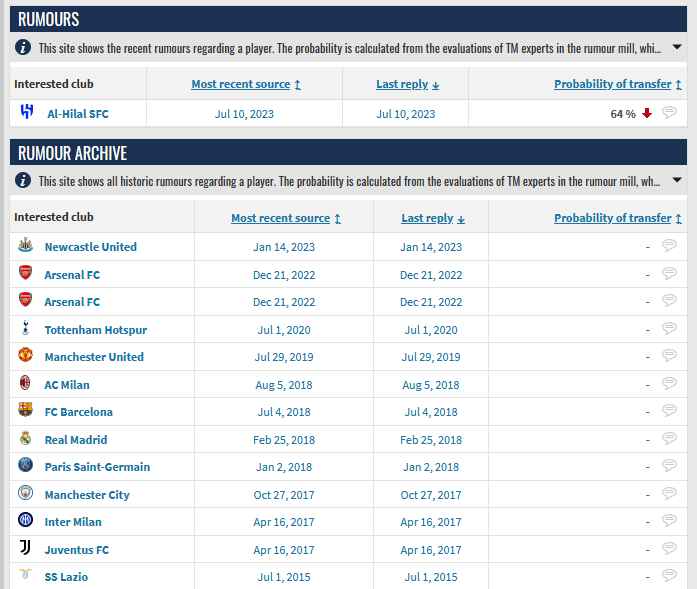Click Manchester United source date Jul 29, 2019
Viewport: 697px width, 589px height.
(x=284, y=357)
